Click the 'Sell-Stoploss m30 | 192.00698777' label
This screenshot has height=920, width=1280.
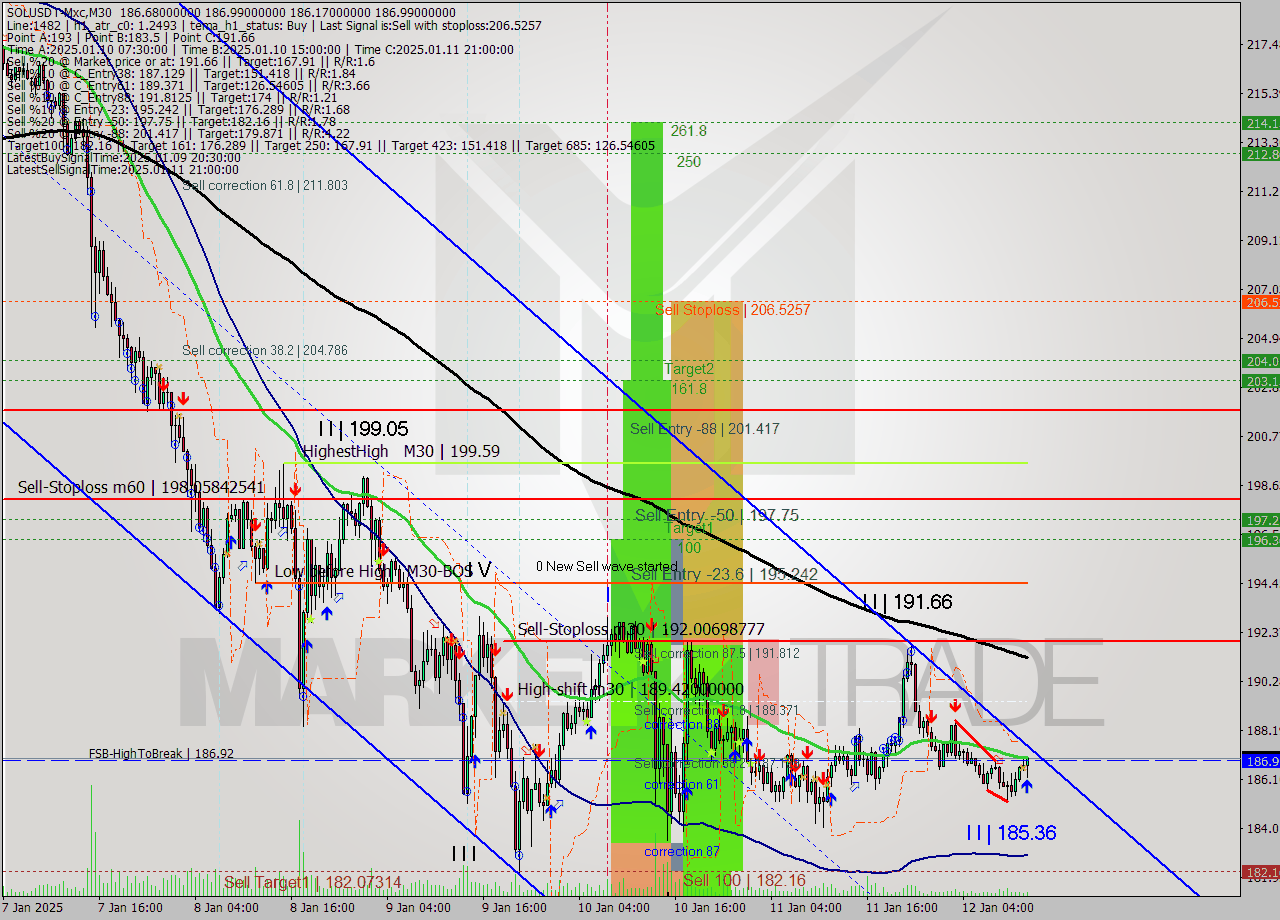[641, 629]
